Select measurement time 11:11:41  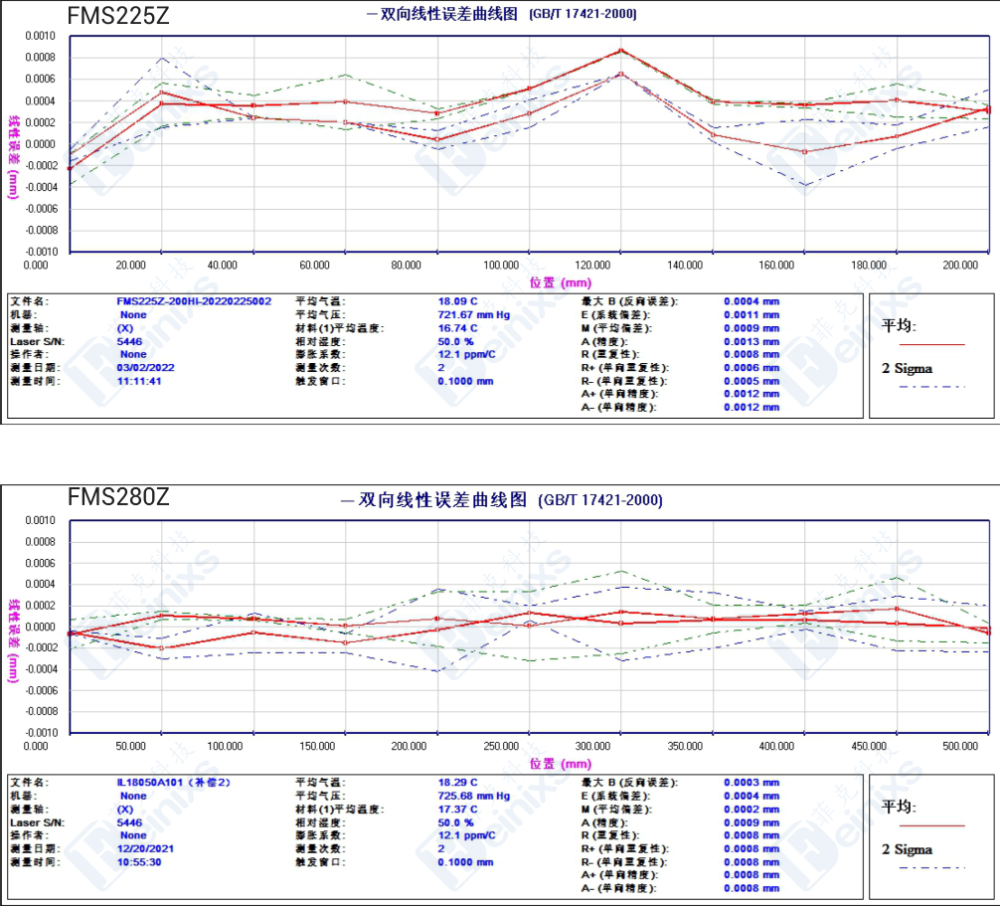tap(139, 381)
